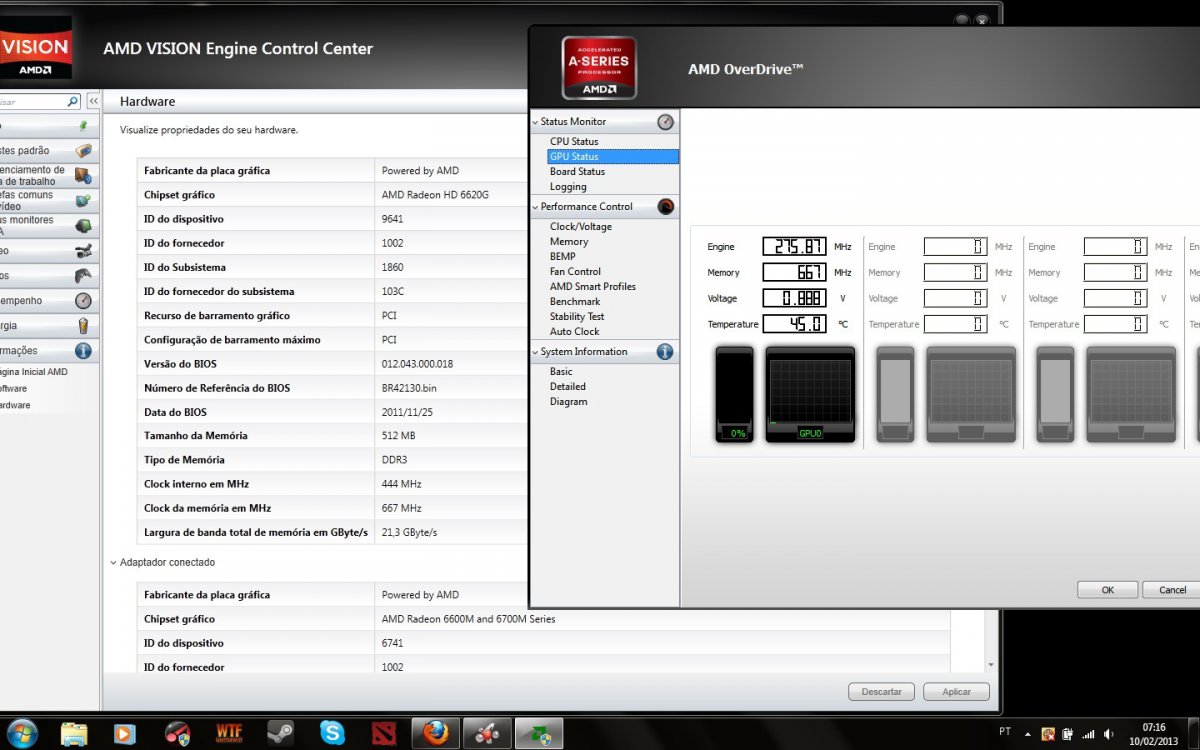1200x750 pixels.
Task: Click the GPU0 Engine frequency readout
Action: pos(794,246)
